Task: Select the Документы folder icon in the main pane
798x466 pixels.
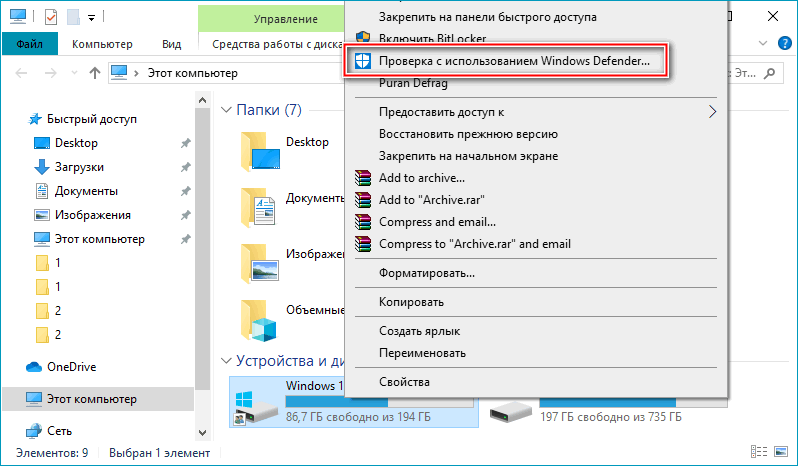Action: pyautogui.click(x=260, y=207)
